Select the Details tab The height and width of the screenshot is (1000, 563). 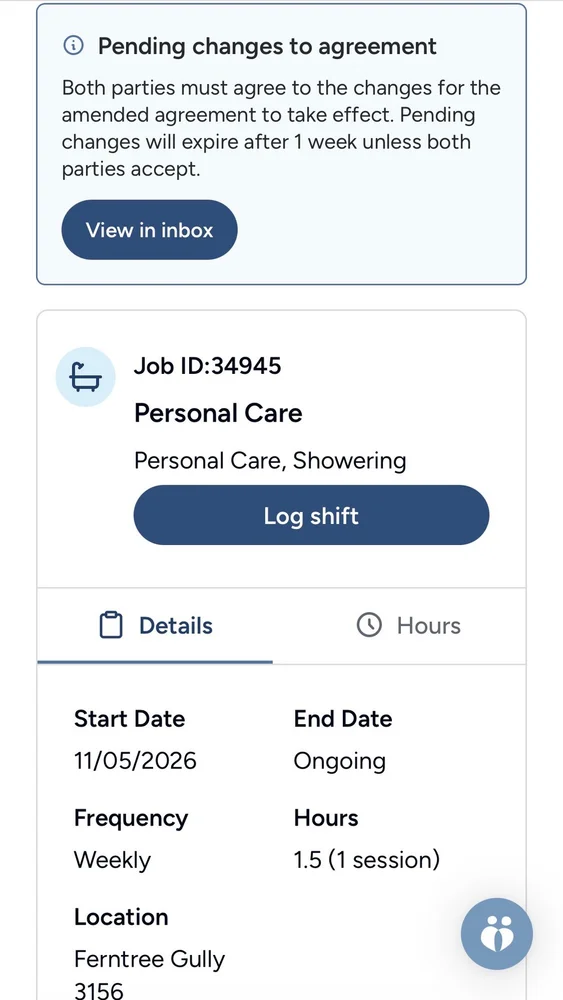(x=155, y=626)
